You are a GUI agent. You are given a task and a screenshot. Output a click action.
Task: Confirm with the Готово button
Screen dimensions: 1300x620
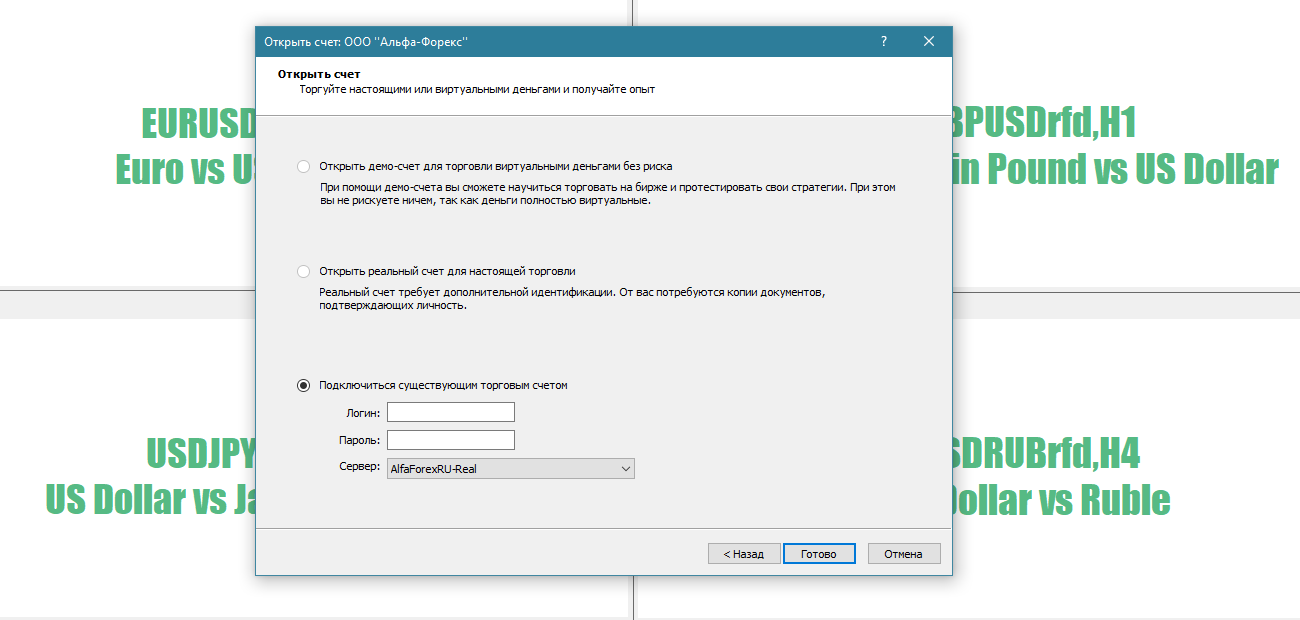pos(819,554)
